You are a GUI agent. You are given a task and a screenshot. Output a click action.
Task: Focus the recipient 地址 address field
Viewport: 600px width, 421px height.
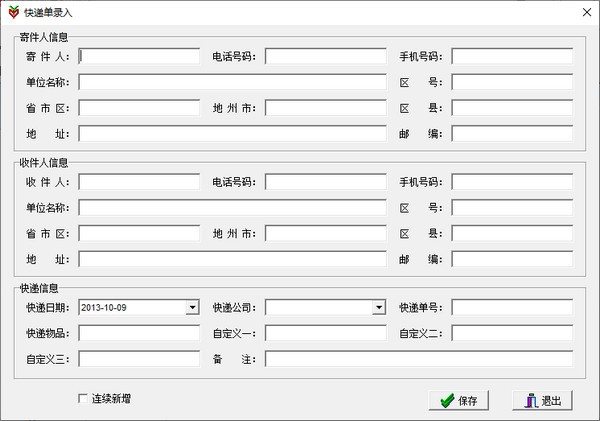point(232,259)
